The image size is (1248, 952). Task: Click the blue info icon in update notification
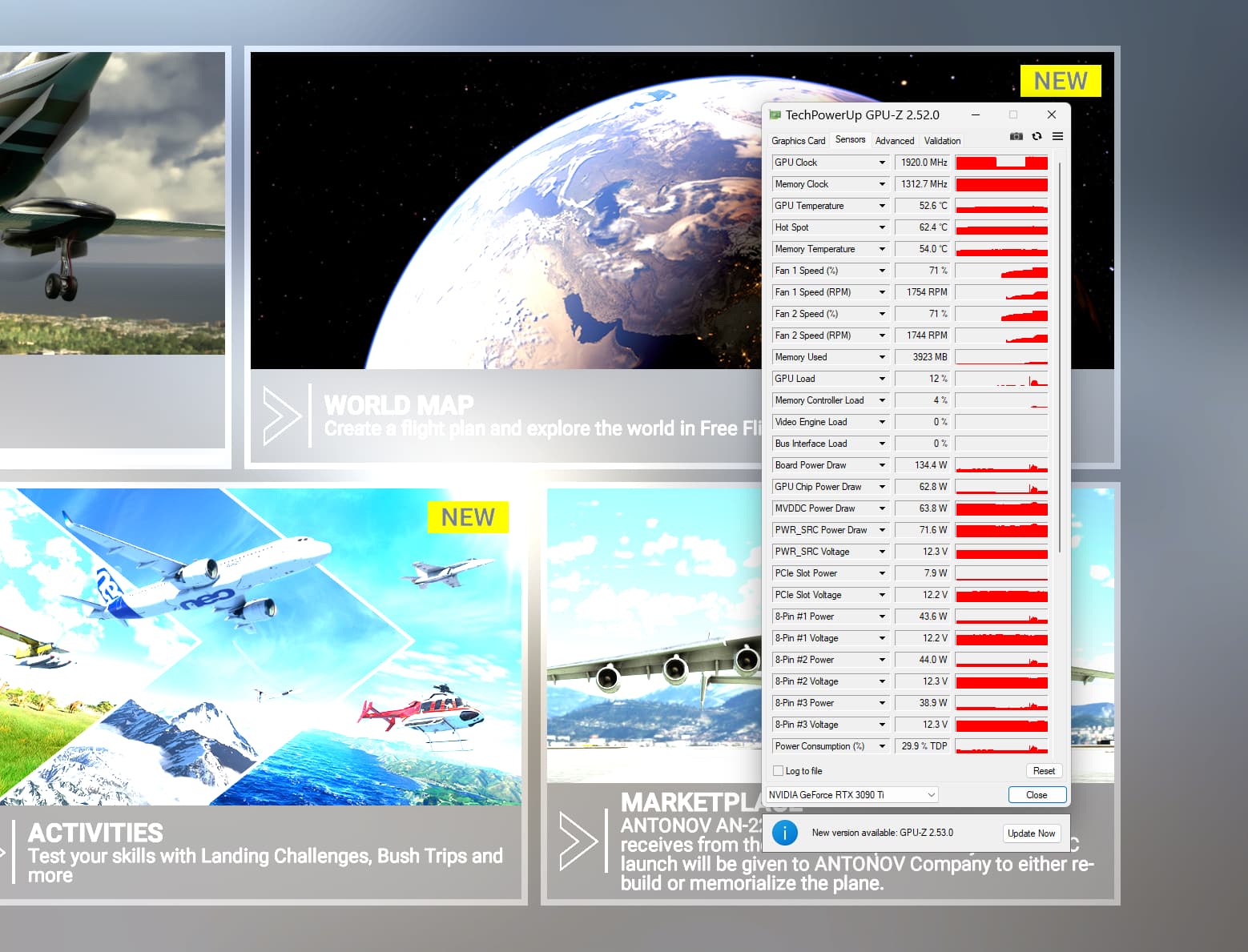pos(785,833)
